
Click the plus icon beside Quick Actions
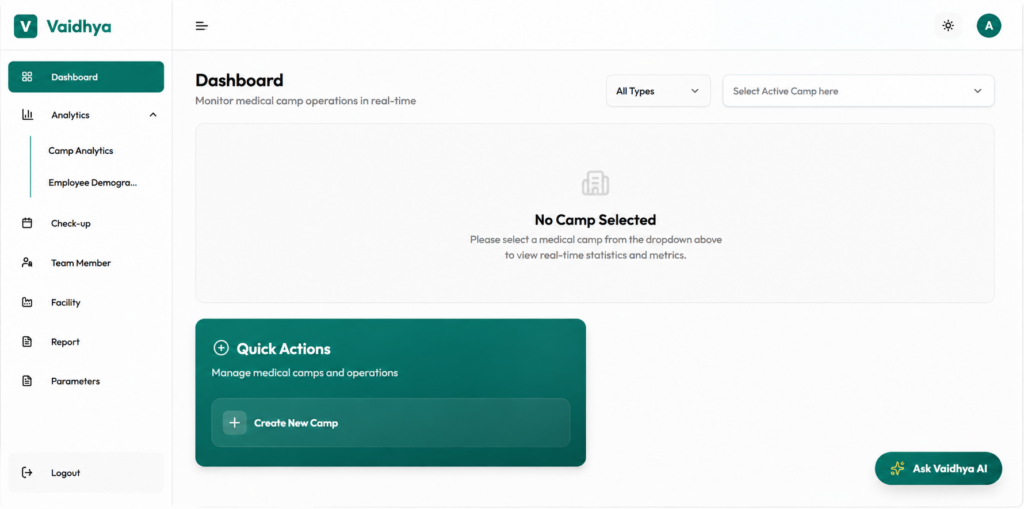point(221,348)
